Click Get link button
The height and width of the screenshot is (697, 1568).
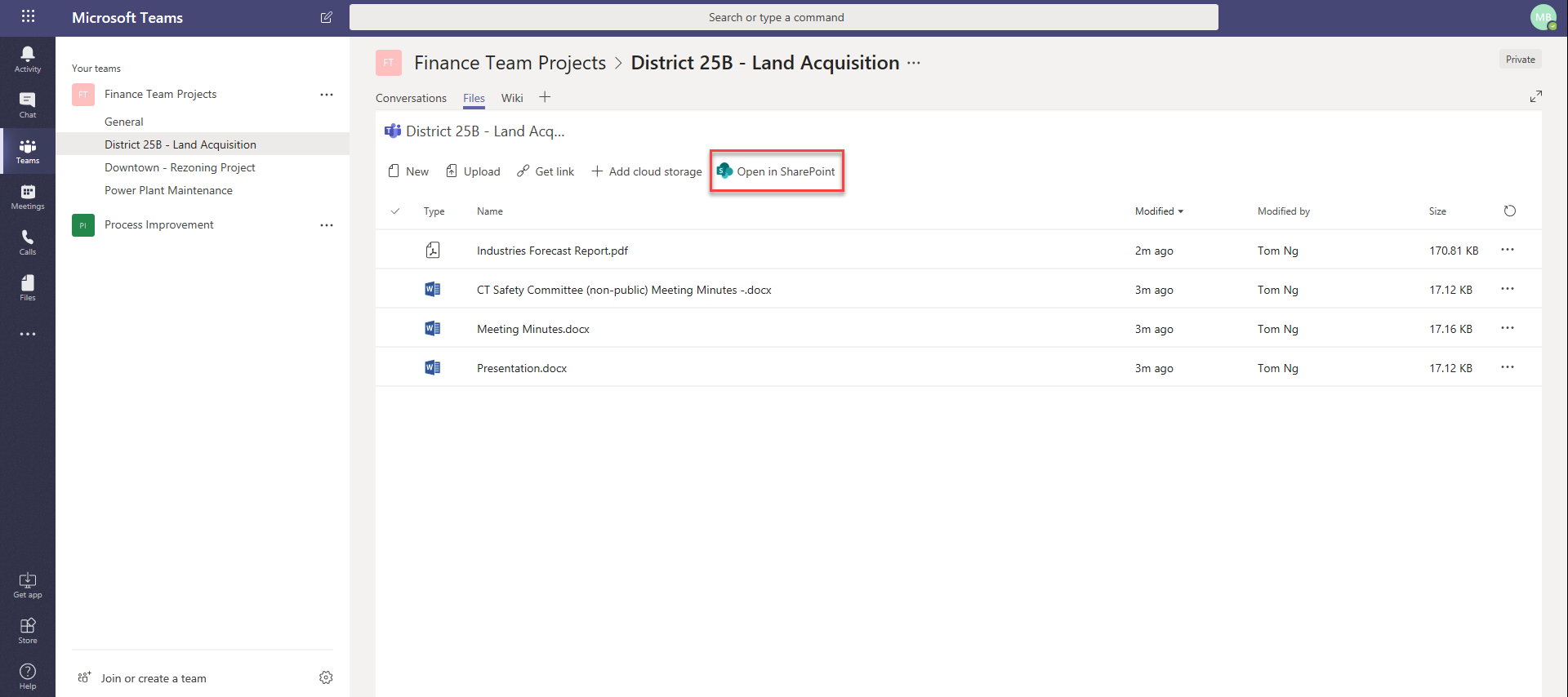pyautogui.click(x=546, y=171)
